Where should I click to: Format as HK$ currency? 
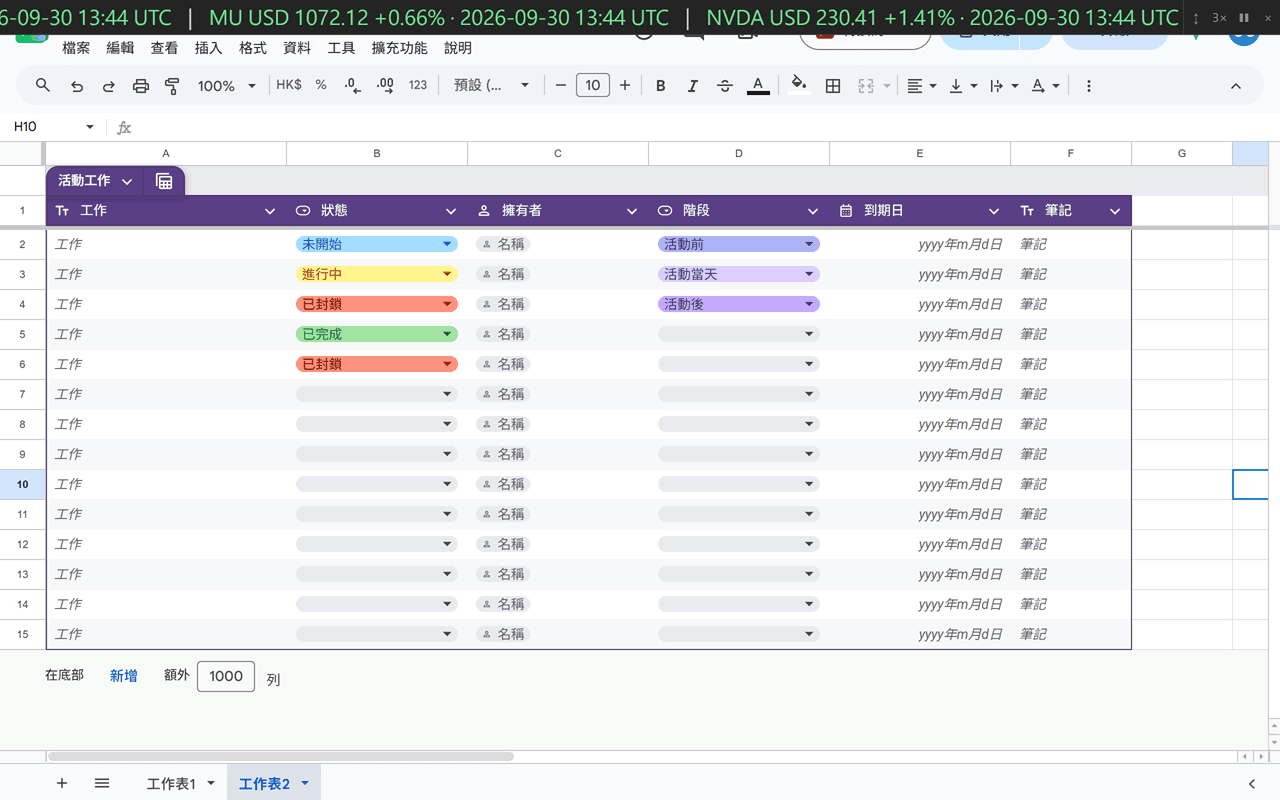point(289,86)
